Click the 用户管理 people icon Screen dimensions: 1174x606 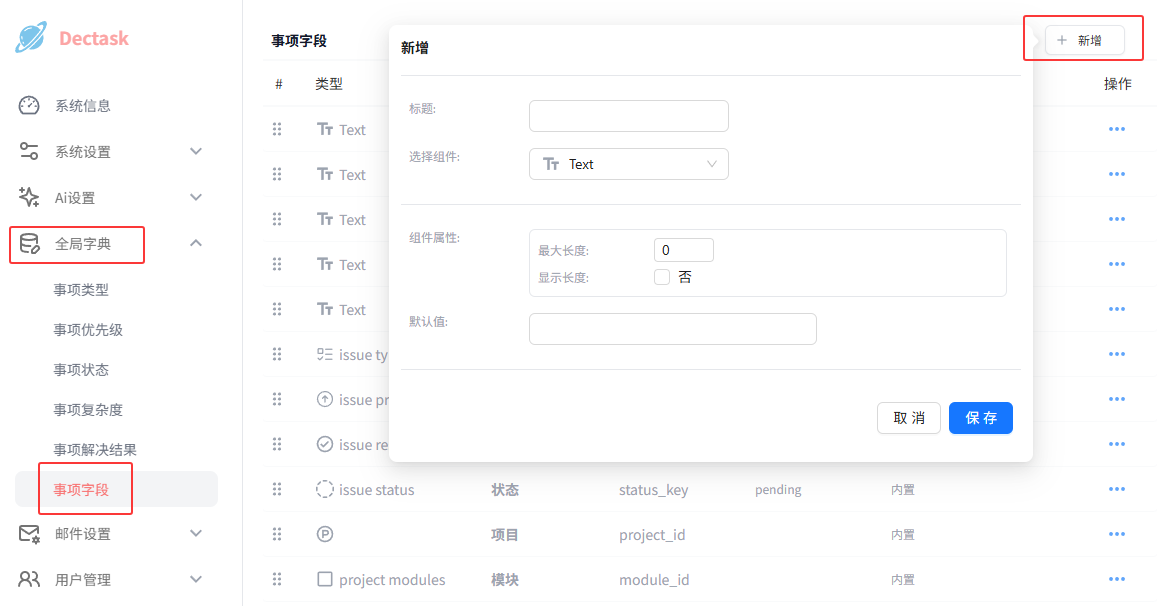29,579
